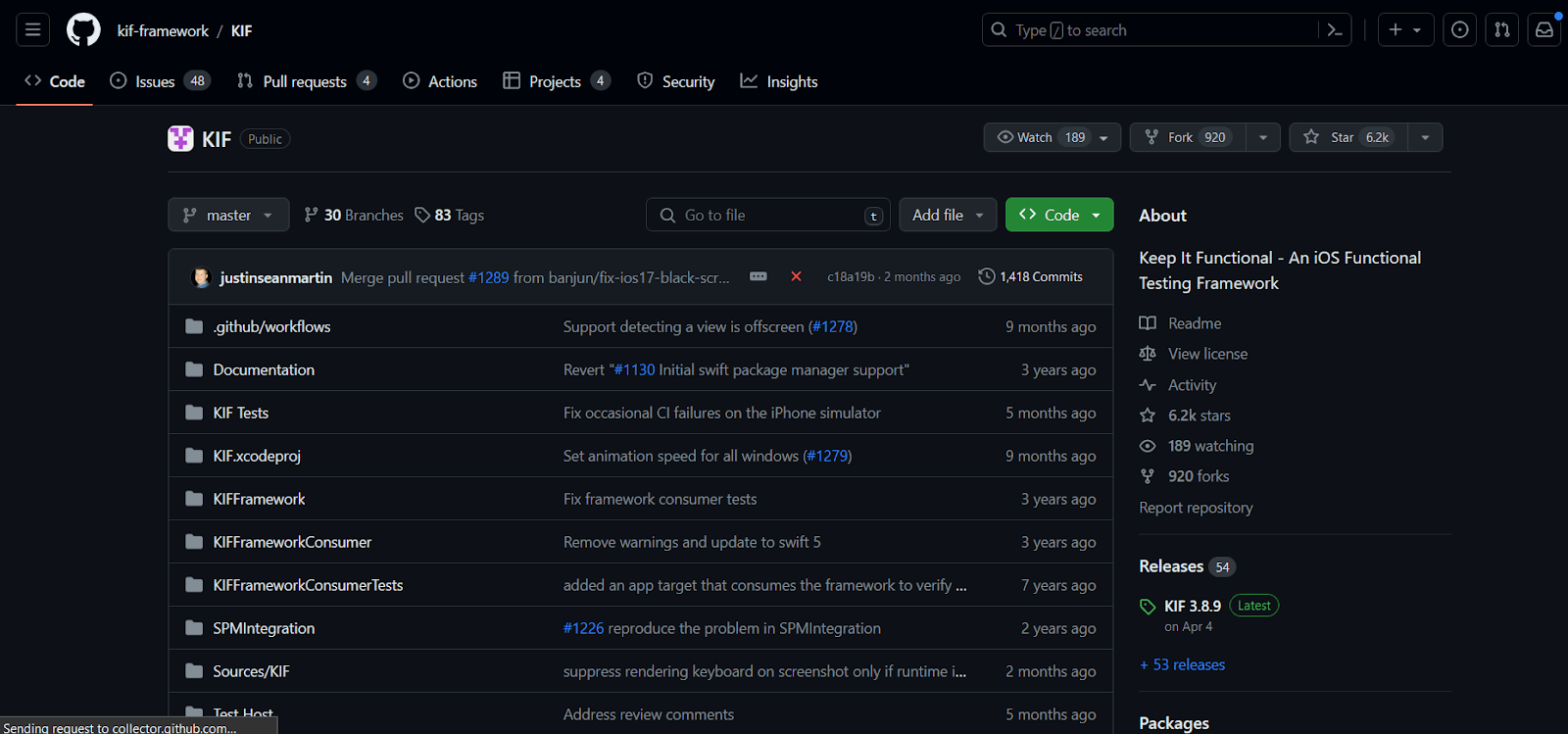Open the Documentation folder
The image size is (1568, 734).
pos(264,369)
